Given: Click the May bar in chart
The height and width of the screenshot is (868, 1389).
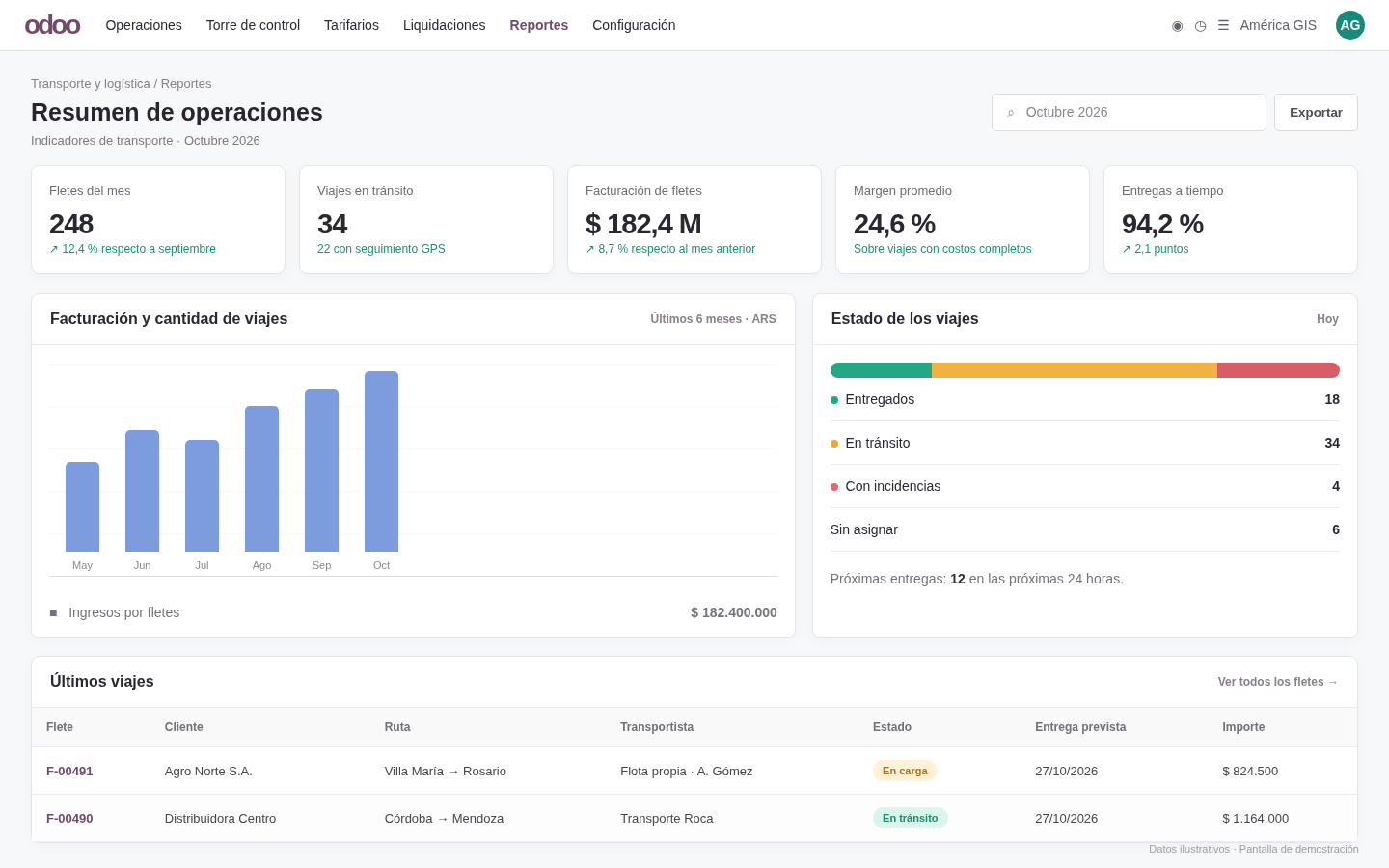Looking at the screenshot, I should coord(82,506).
